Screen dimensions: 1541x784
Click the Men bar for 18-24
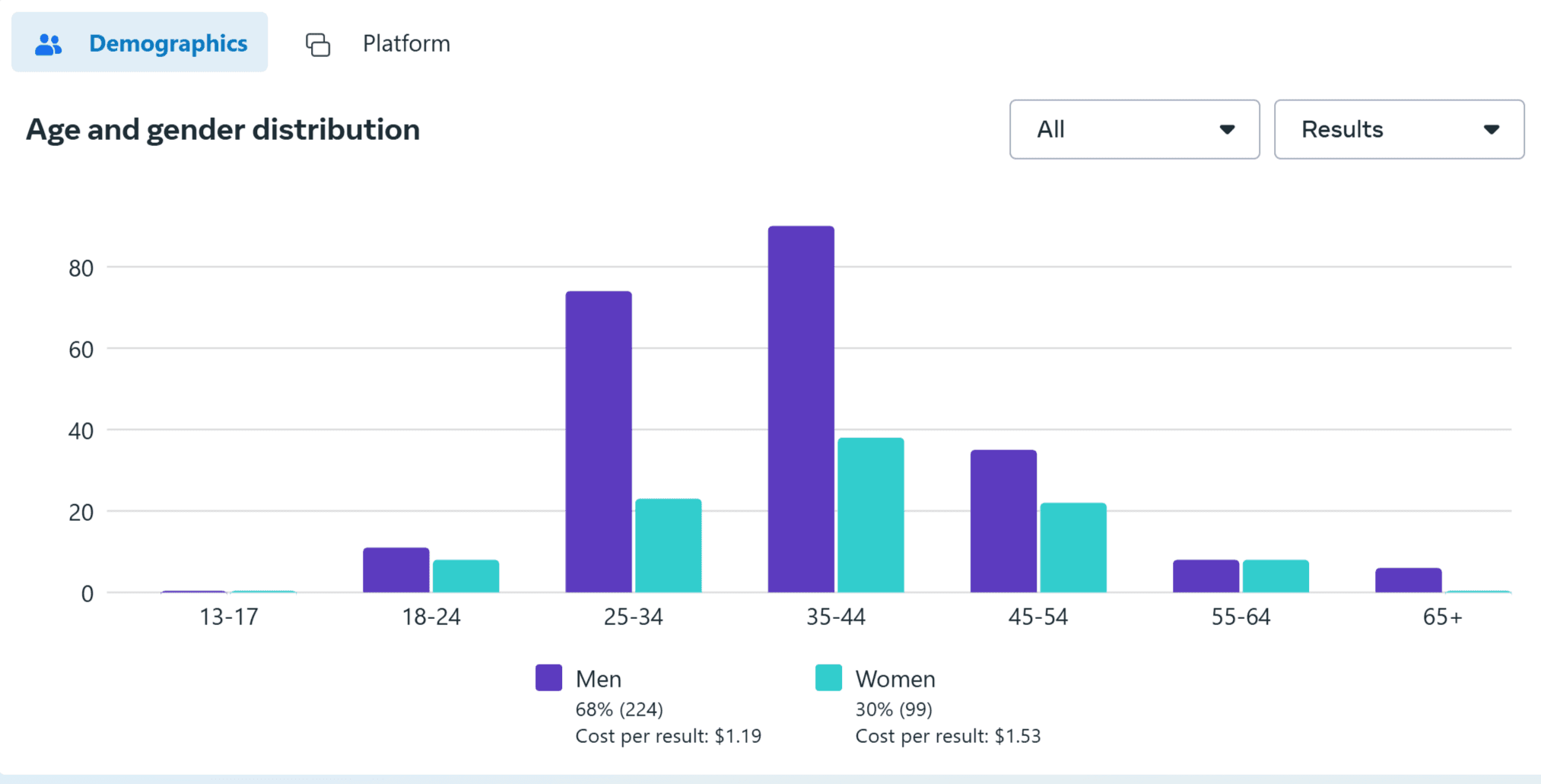click(396, 570)
